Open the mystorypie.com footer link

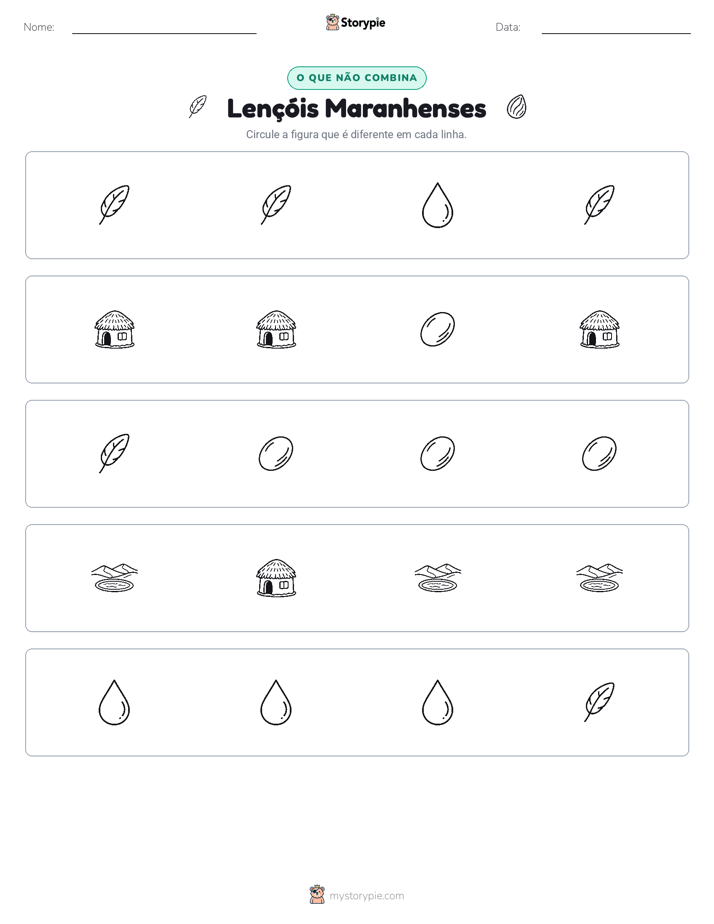(366, 896)
